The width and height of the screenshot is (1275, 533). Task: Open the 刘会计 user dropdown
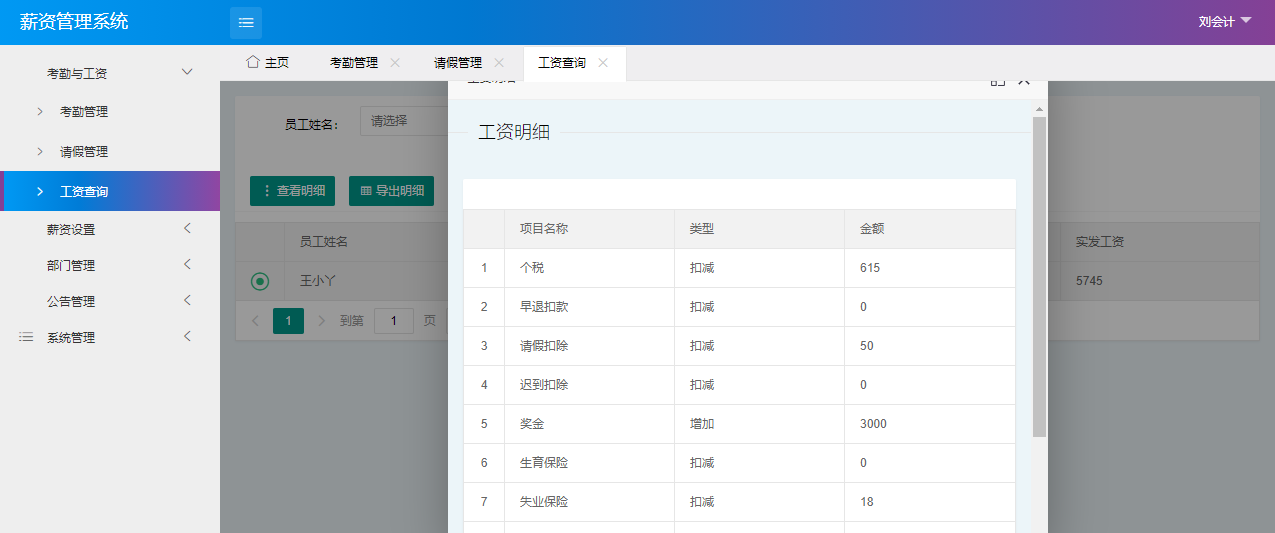click(x=1224, y=22)
